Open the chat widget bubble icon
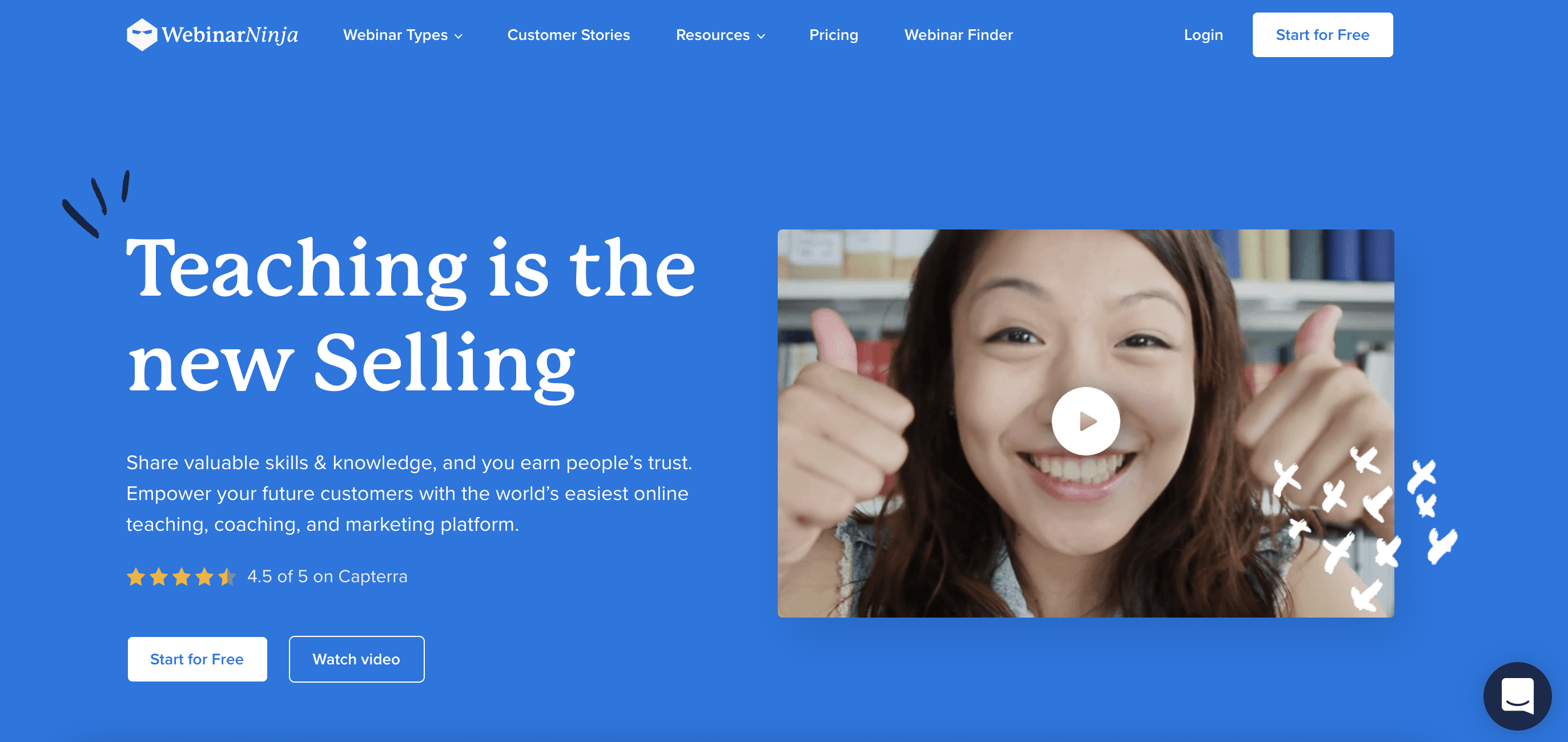This screenshot has width=1568, height=742. click(1517, 696)
